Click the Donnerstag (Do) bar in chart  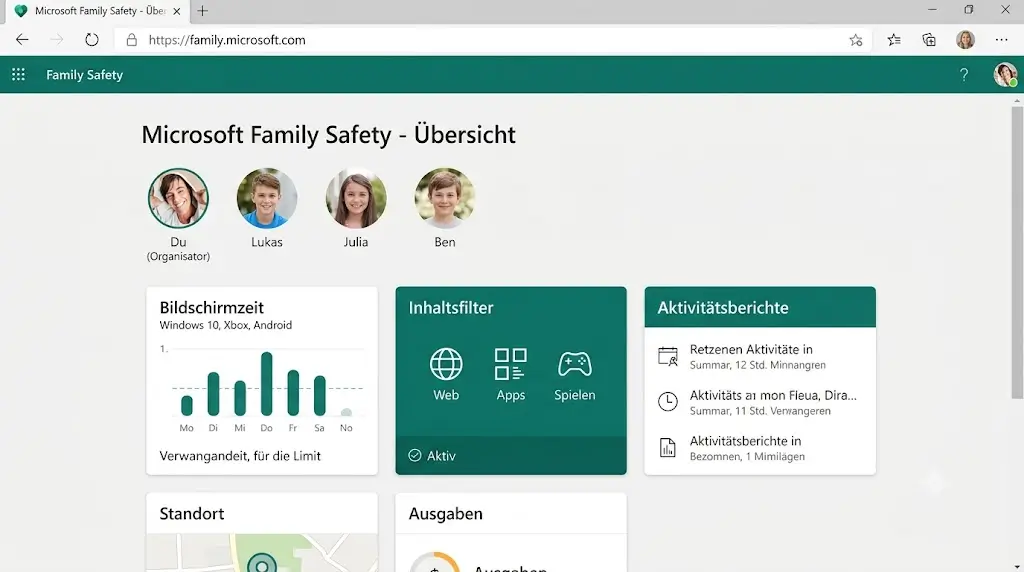click(266, 384)
